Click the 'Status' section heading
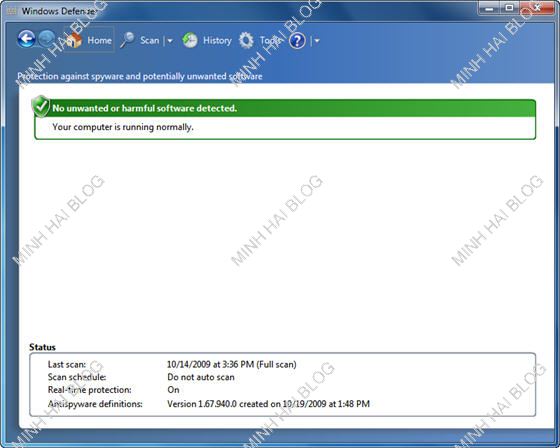 point(42,347)
